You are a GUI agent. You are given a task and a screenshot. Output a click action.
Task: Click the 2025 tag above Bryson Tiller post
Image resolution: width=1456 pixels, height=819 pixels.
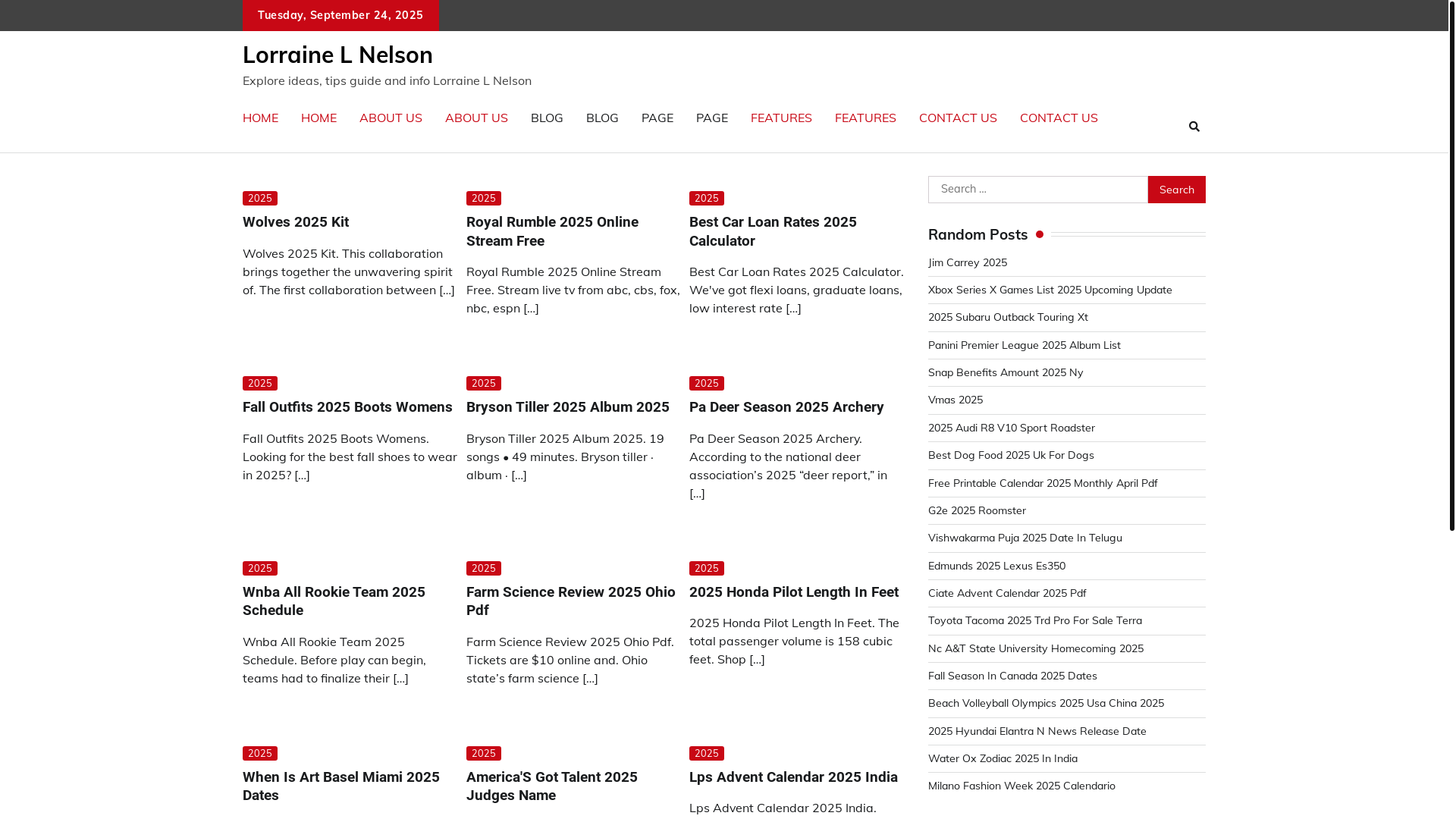pyautogui.click(x=484, y=384)
